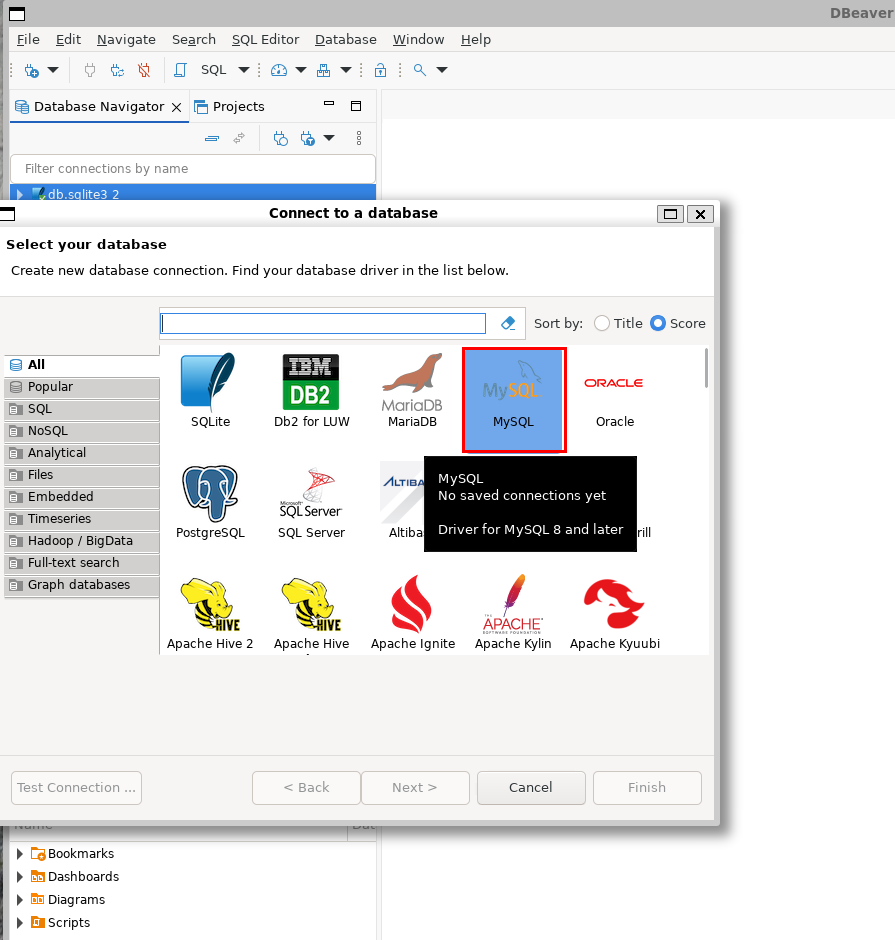Clear the driver search filter with the eraser icon
This screenshot has height=940, width=895.
tap(508, 323)
